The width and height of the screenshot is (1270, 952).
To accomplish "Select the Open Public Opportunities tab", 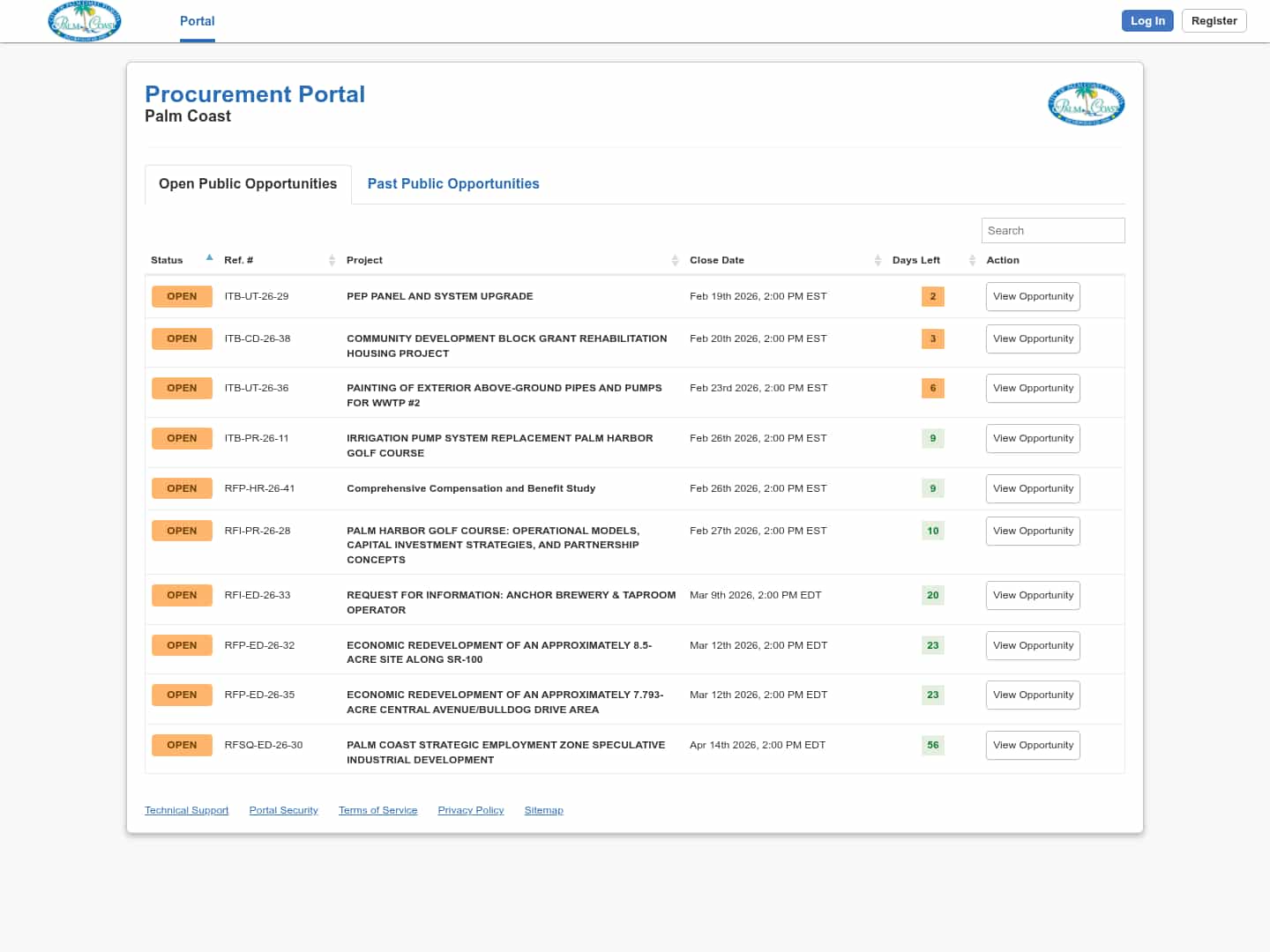I will pos(248,183).
